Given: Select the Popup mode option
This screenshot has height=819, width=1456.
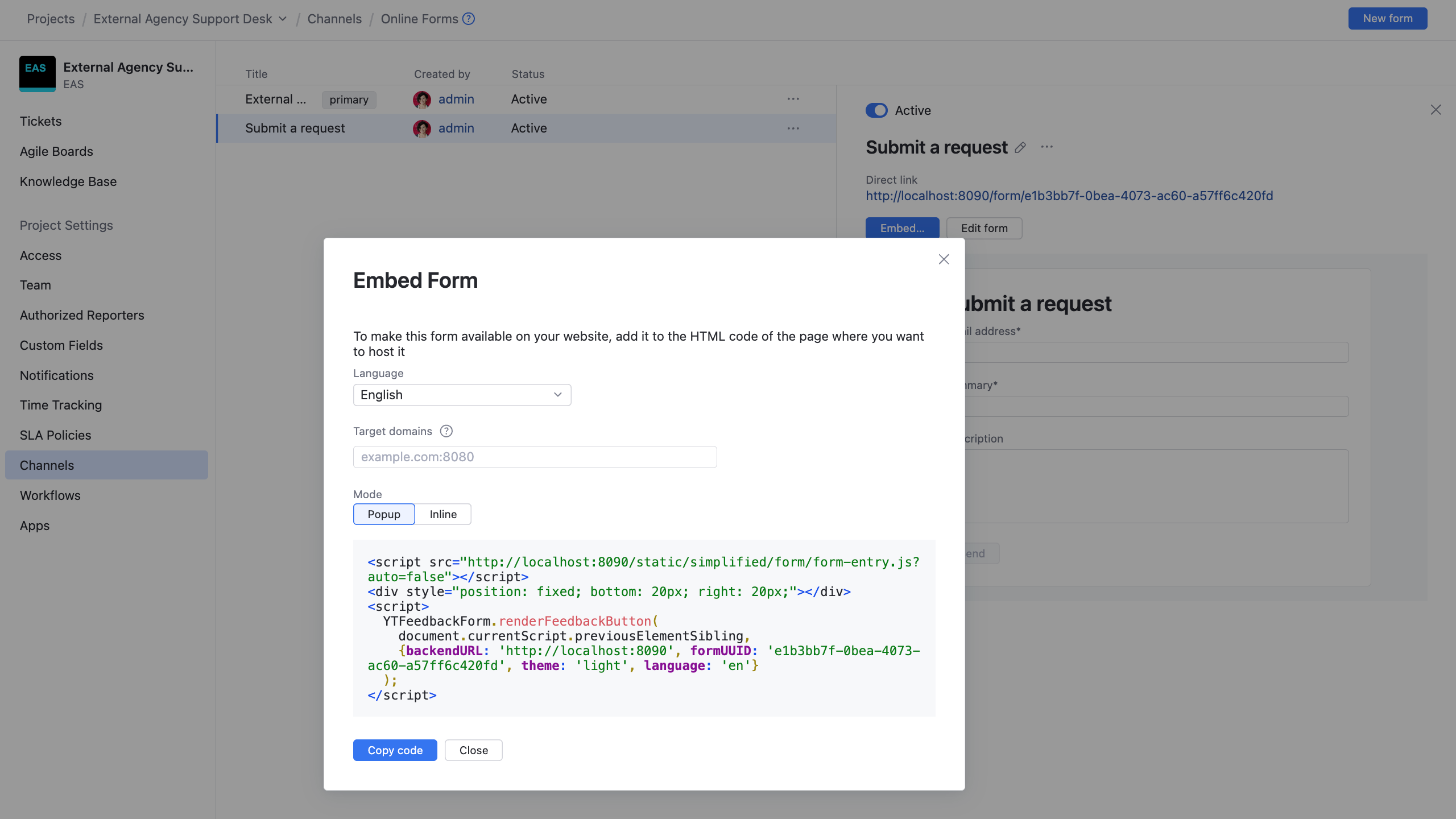Looking at the screenshot, I should 384,514.
